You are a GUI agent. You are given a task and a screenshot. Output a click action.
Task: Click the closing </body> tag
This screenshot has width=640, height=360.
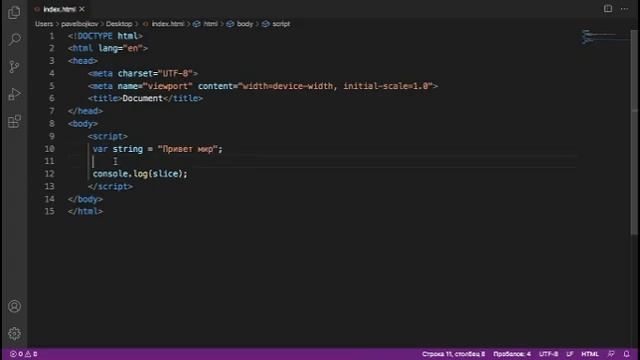[85, 199]
